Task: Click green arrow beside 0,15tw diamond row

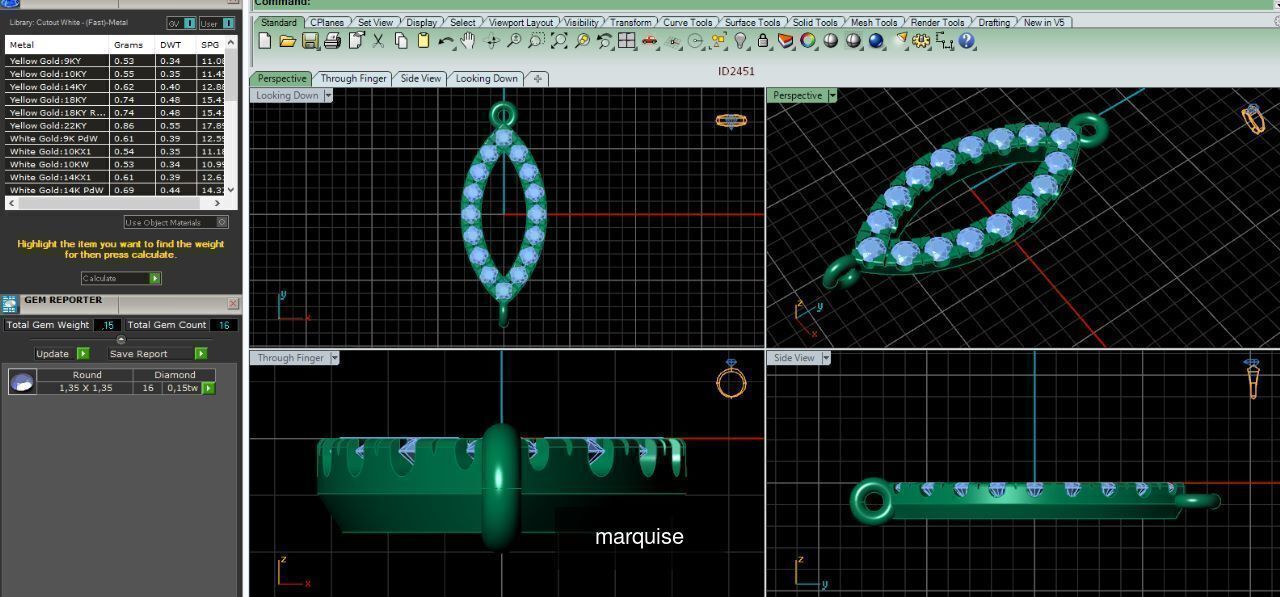Action: (x=208, y=388)
